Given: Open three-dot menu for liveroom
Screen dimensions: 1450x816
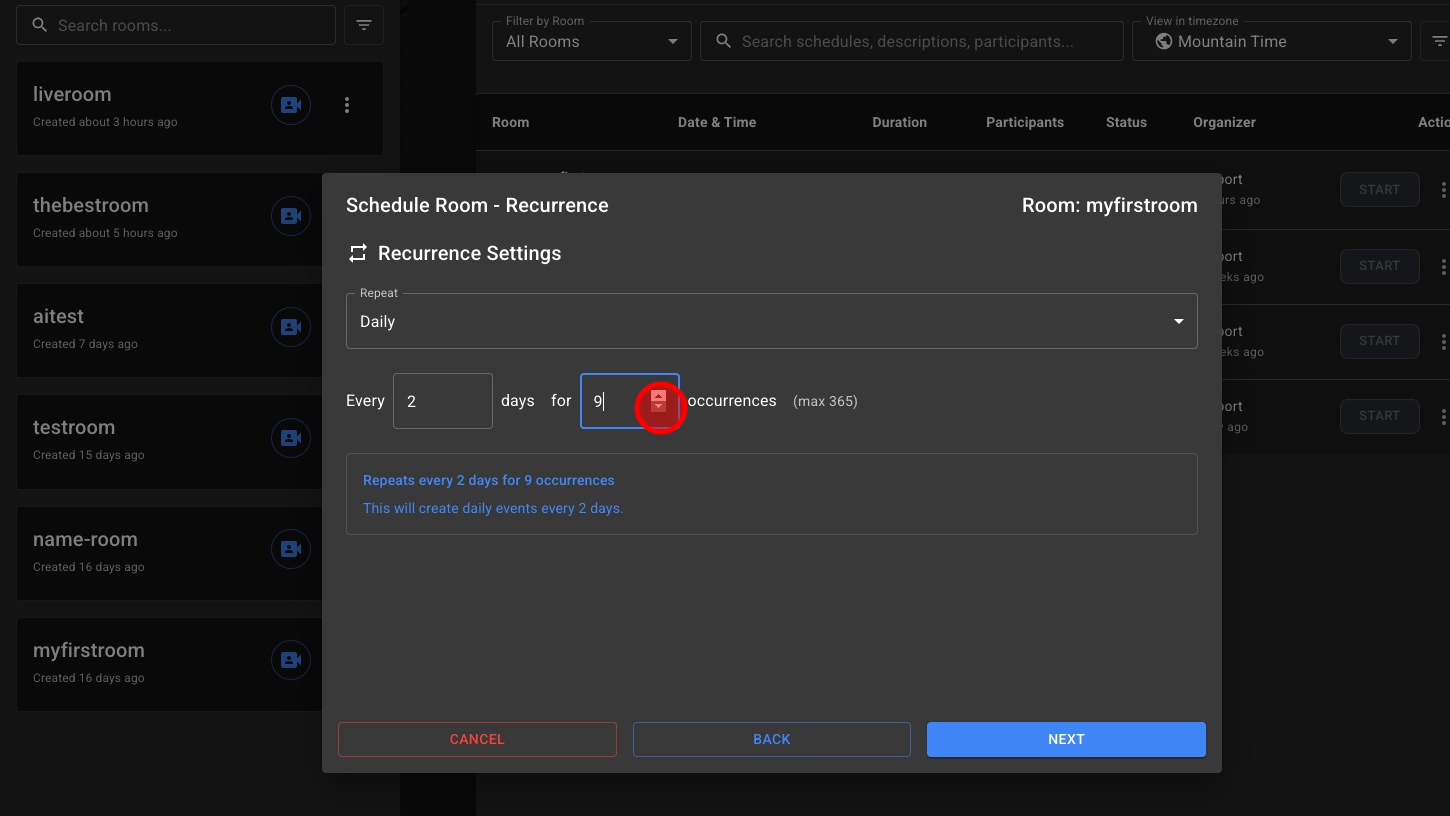Looking at the screenshot, I should coord(347,105).
